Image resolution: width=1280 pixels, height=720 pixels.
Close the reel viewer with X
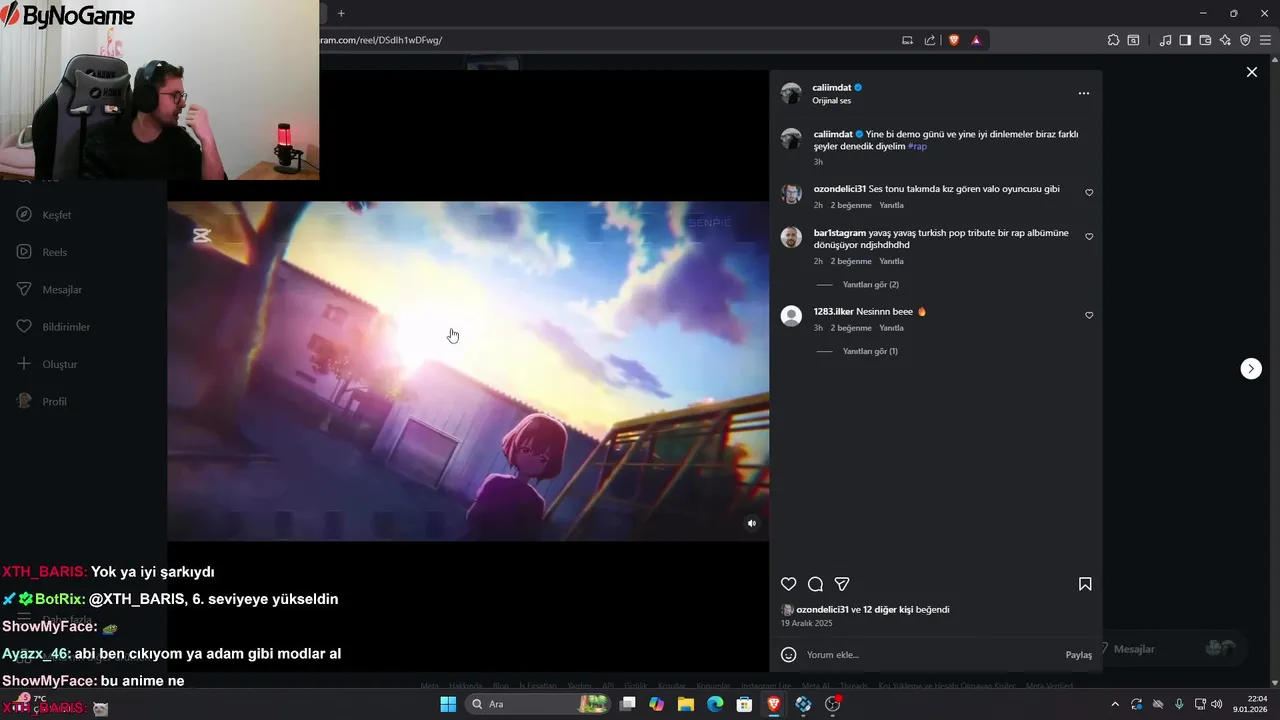(x=1251, y=72)
